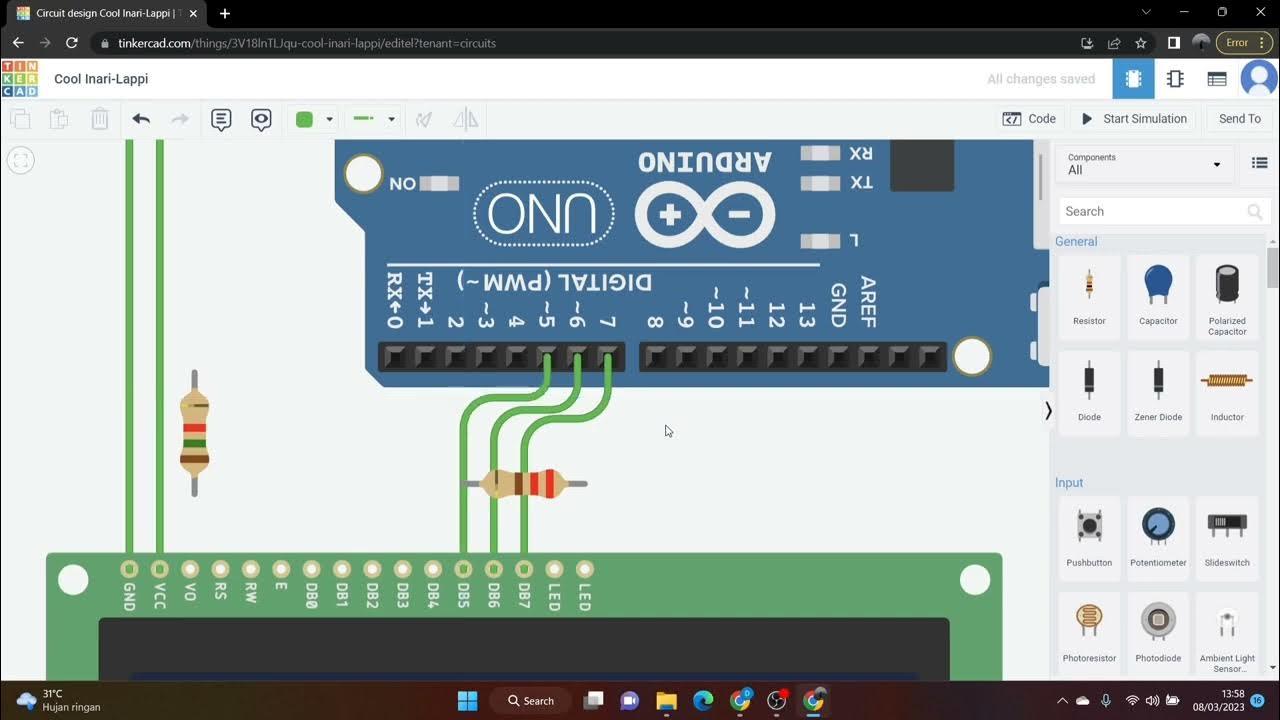The height and width of the screenshot is (720, 1280).
Task: Click the Redo arrow icon
Action: pos(180,119)
